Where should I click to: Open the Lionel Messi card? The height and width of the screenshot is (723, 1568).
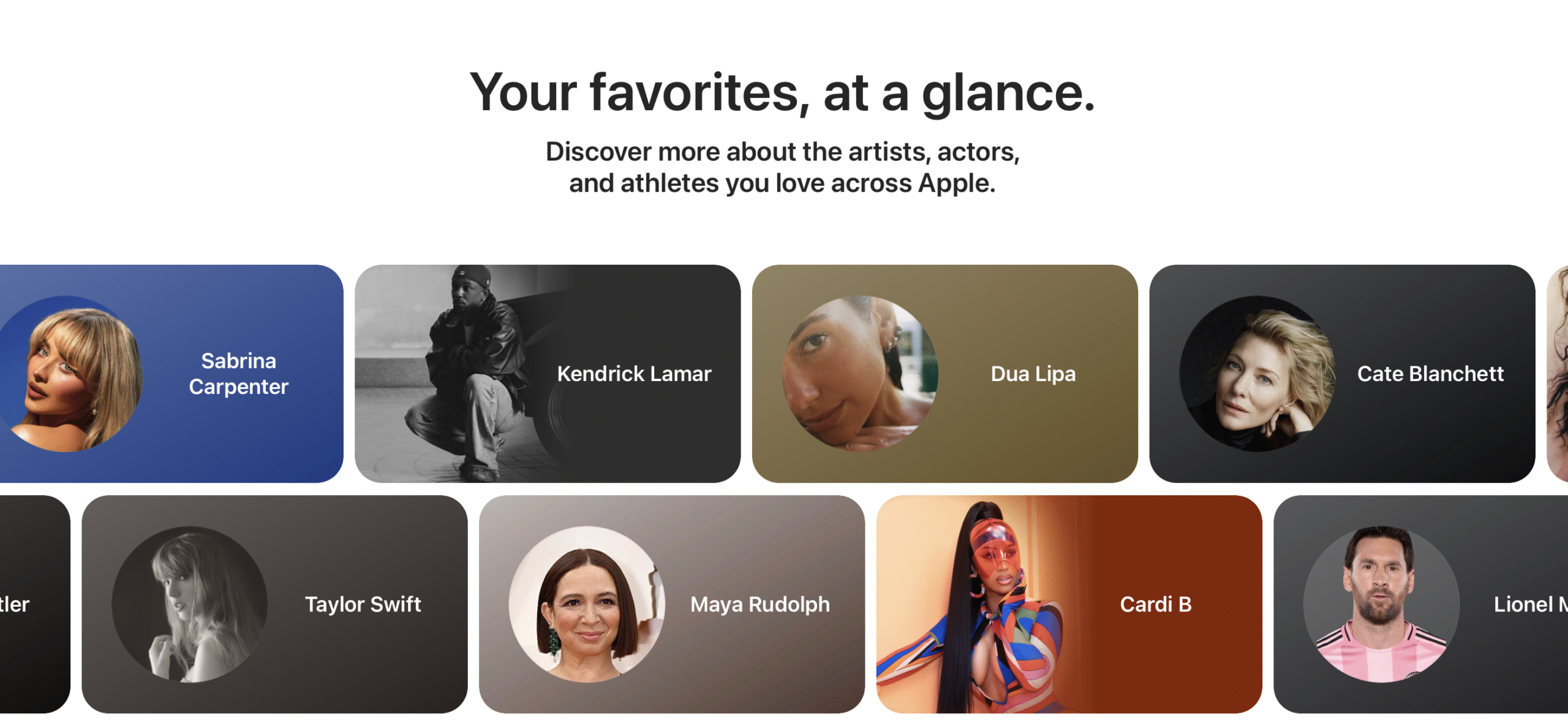tap(1421, 604)
